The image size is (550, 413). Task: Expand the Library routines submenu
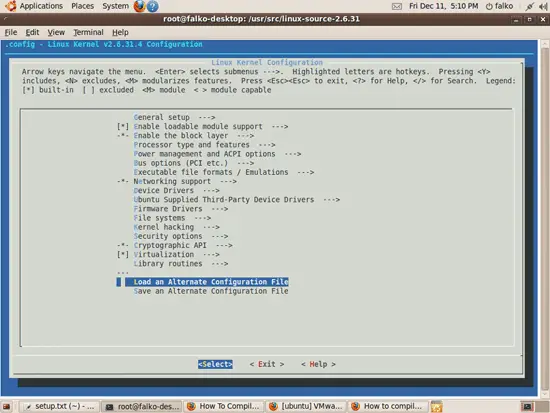(x=181, y=264)
